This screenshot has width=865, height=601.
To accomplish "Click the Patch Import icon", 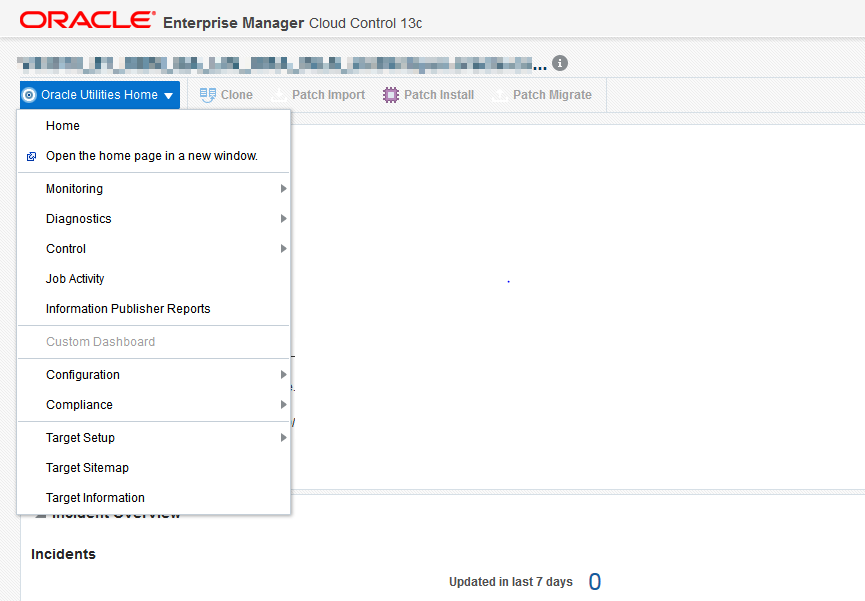I will coord(279,95).
